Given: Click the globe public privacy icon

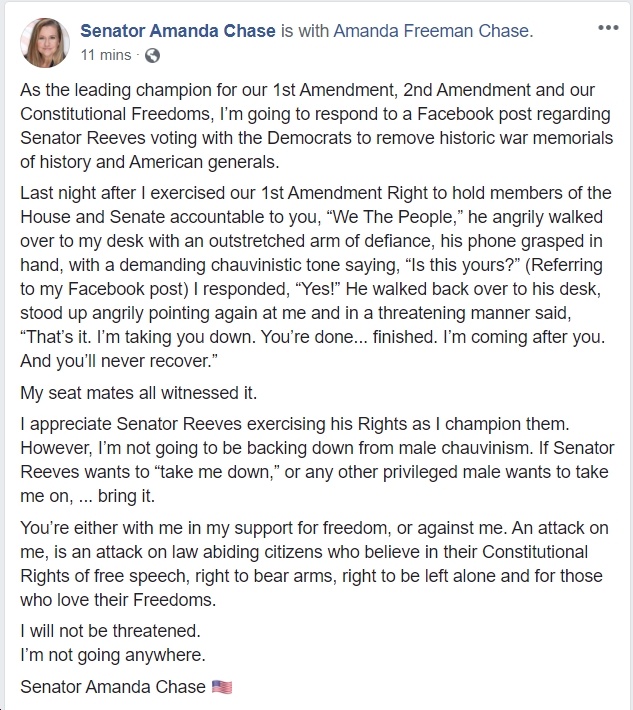Looking at the screenshot, I should 152,56.
